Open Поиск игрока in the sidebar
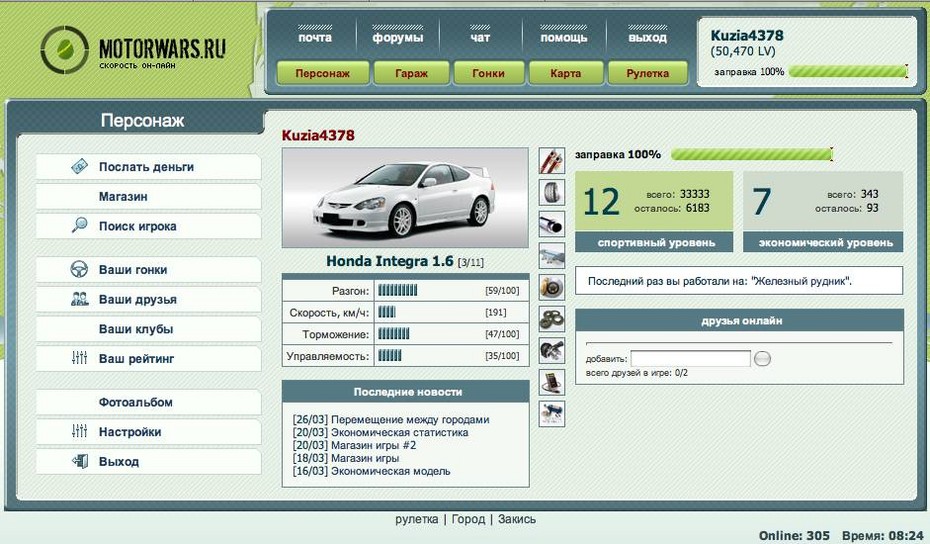Viewport: 930px width, 544px height. tap(148, 226)
